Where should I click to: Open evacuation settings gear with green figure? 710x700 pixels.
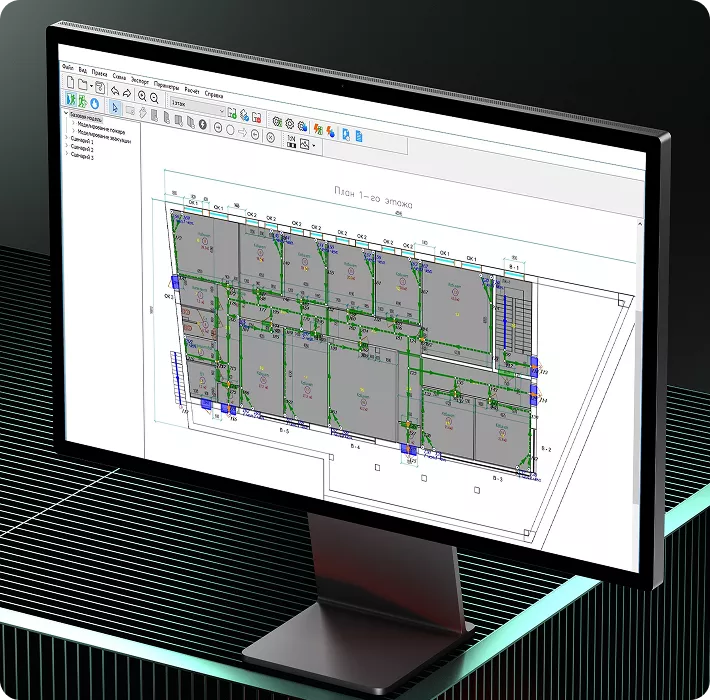coord(277,121)
